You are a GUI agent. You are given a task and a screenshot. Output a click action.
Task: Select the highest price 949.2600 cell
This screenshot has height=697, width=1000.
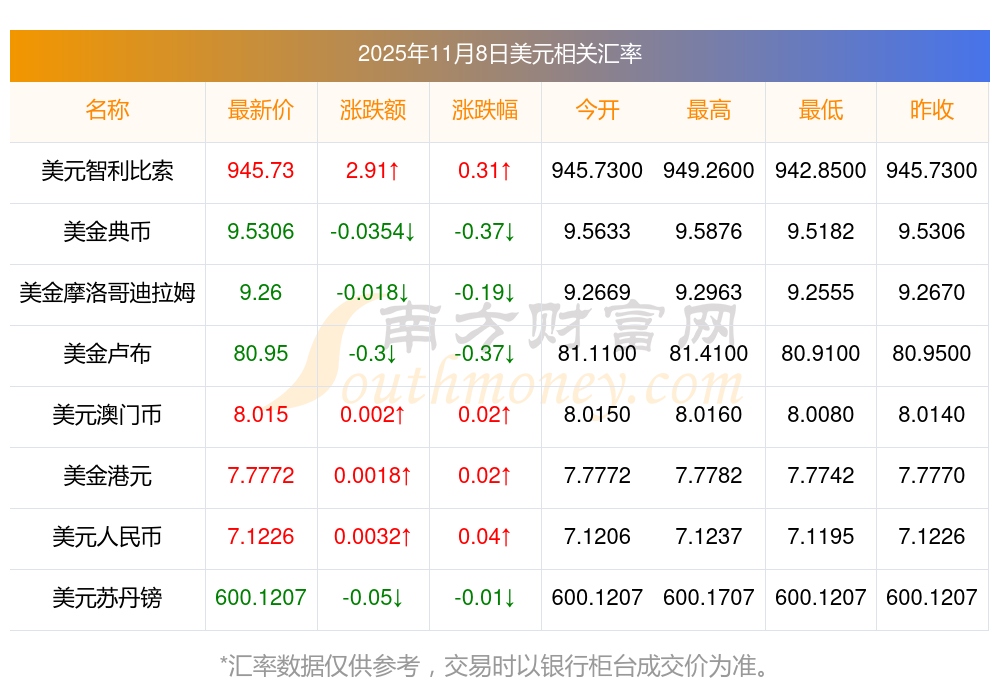709,171
